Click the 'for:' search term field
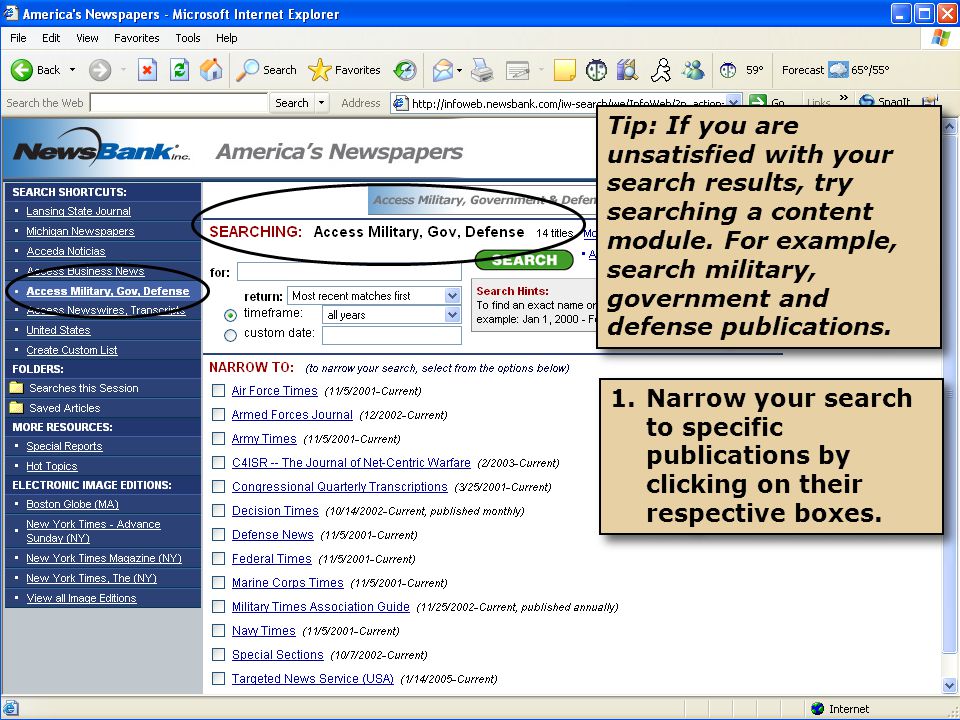Screen dimensions: 960x720 349,272
